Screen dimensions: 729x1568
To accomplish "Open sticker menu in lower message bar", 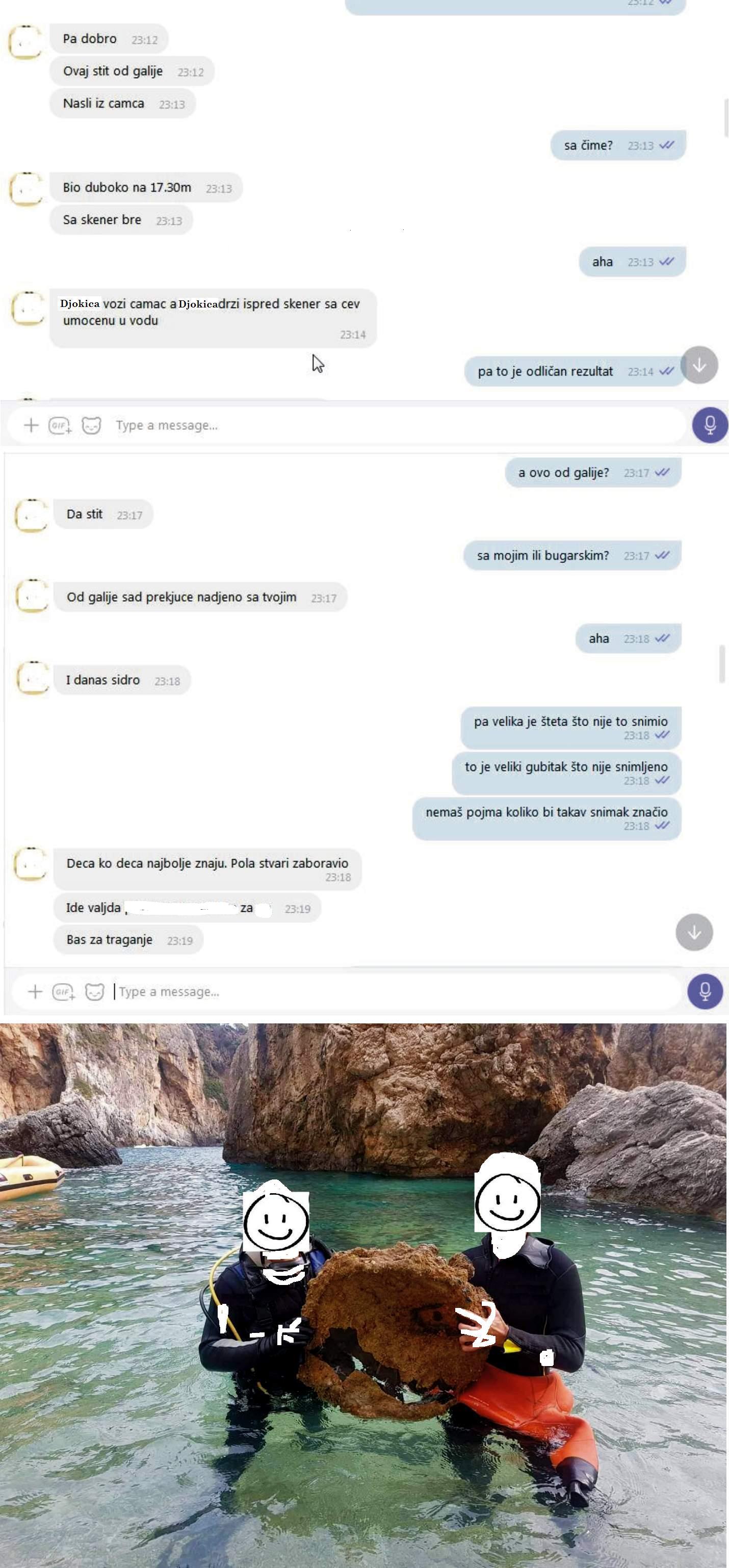I will (x=94, y=992).
